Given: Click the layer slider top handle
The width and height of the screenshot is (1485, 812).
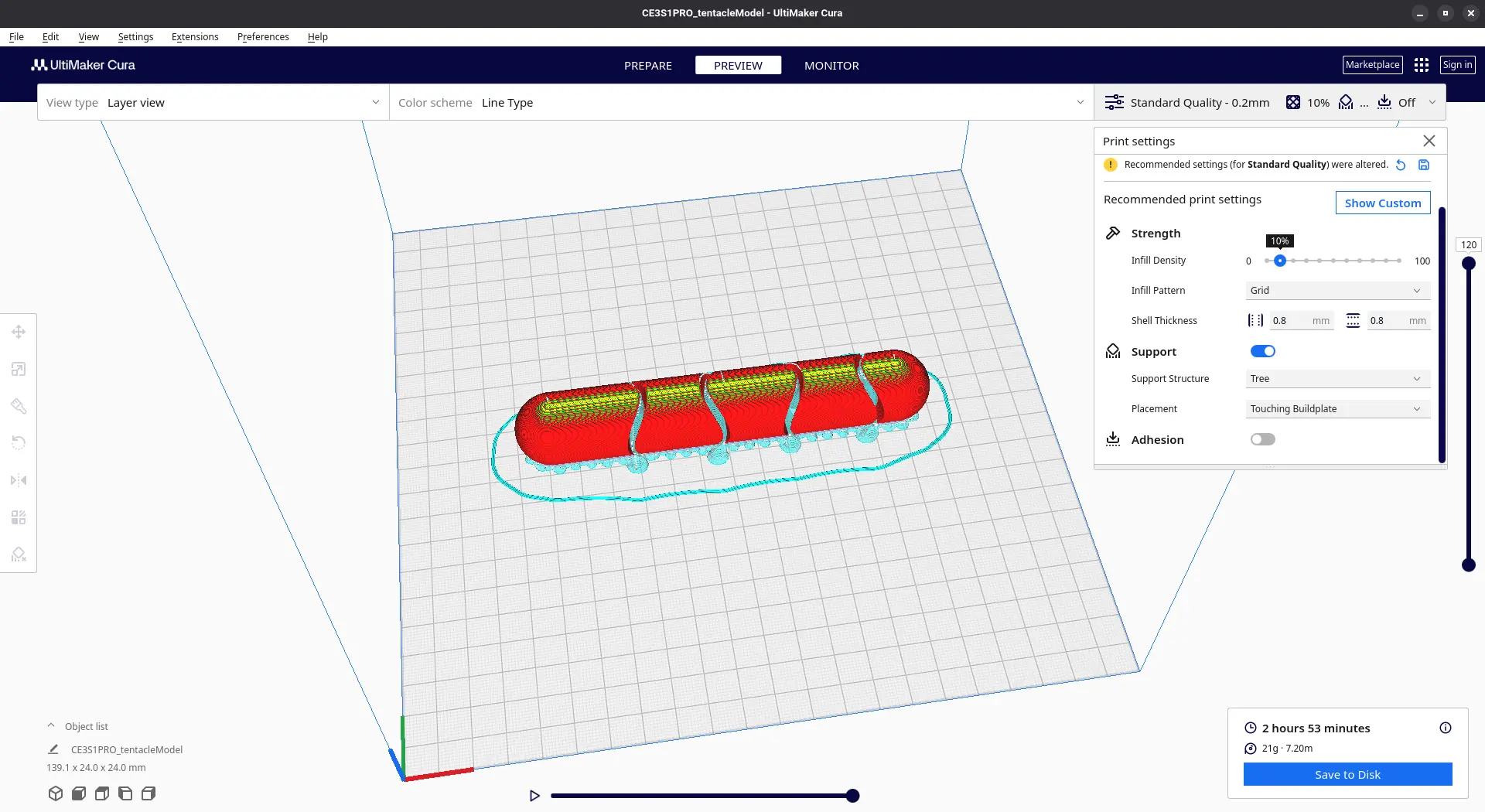Looking at the screenshot, I should pos(1468,263).
